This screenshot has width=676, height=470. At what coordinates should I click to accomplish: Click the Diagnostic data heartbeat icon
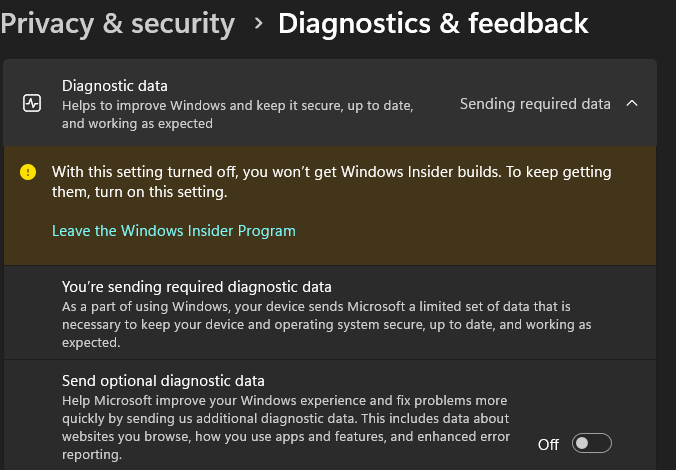tap(32, 104)
